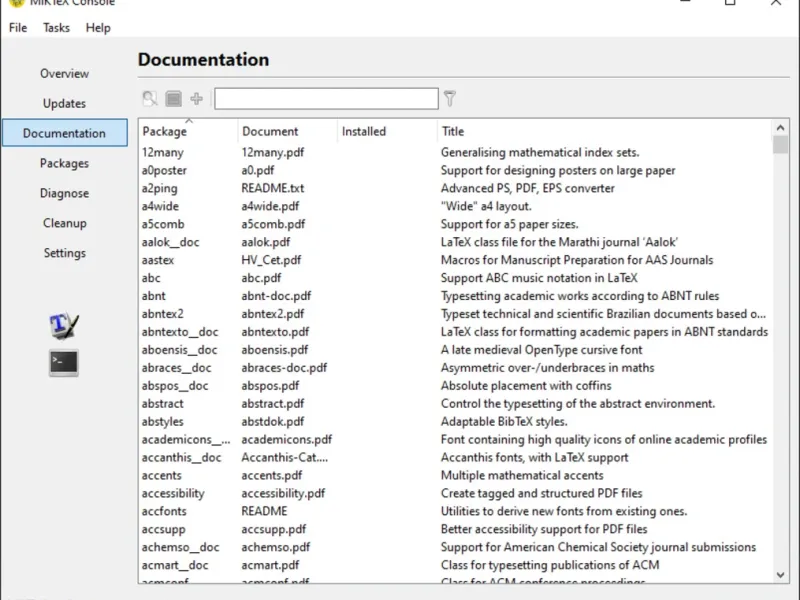800x600 pixels.
Task: Click title 'Multiple mathematical accents'
Action: tap(522, 476)
